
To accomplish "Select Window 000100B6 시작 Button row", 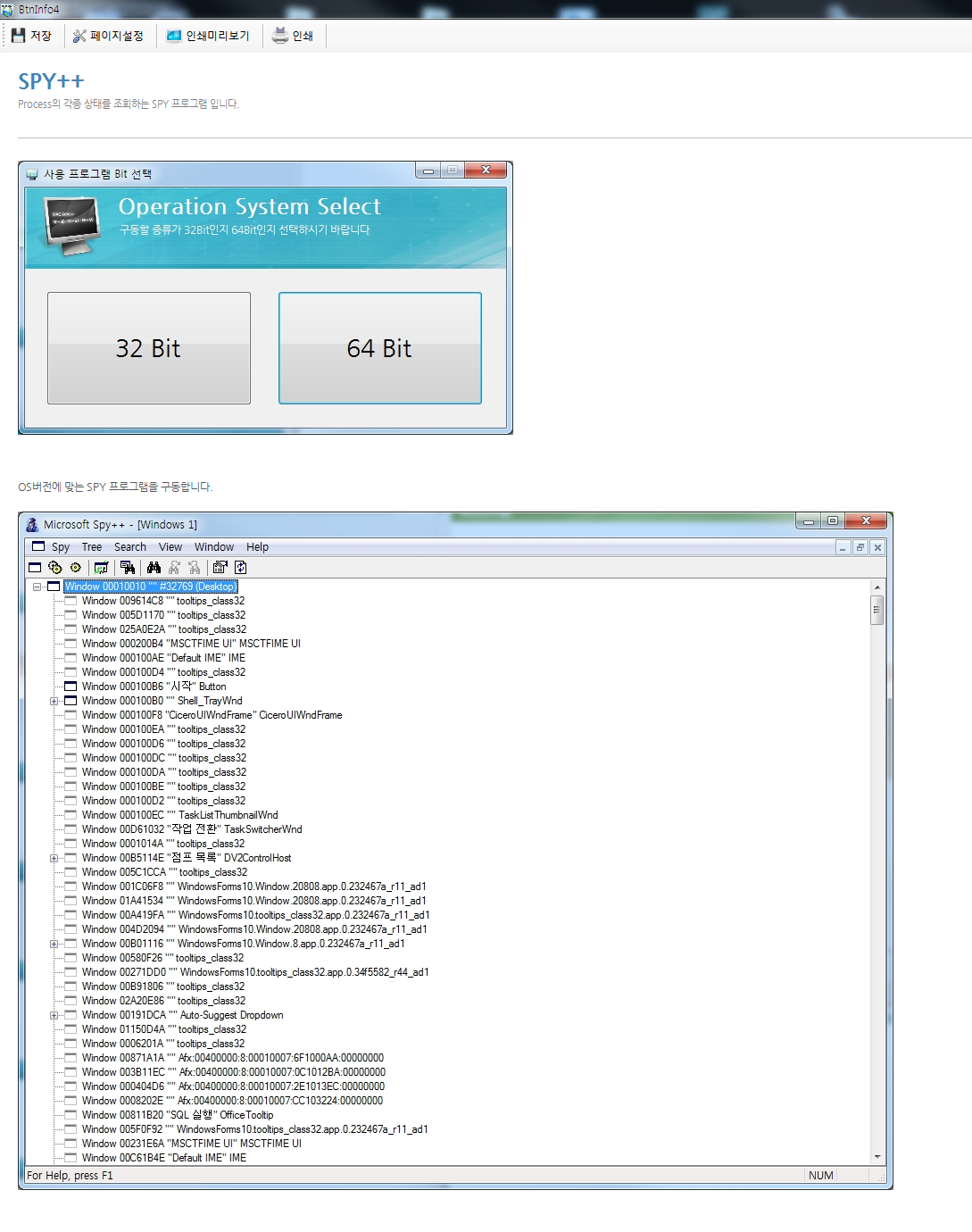I will coord(154,687).
